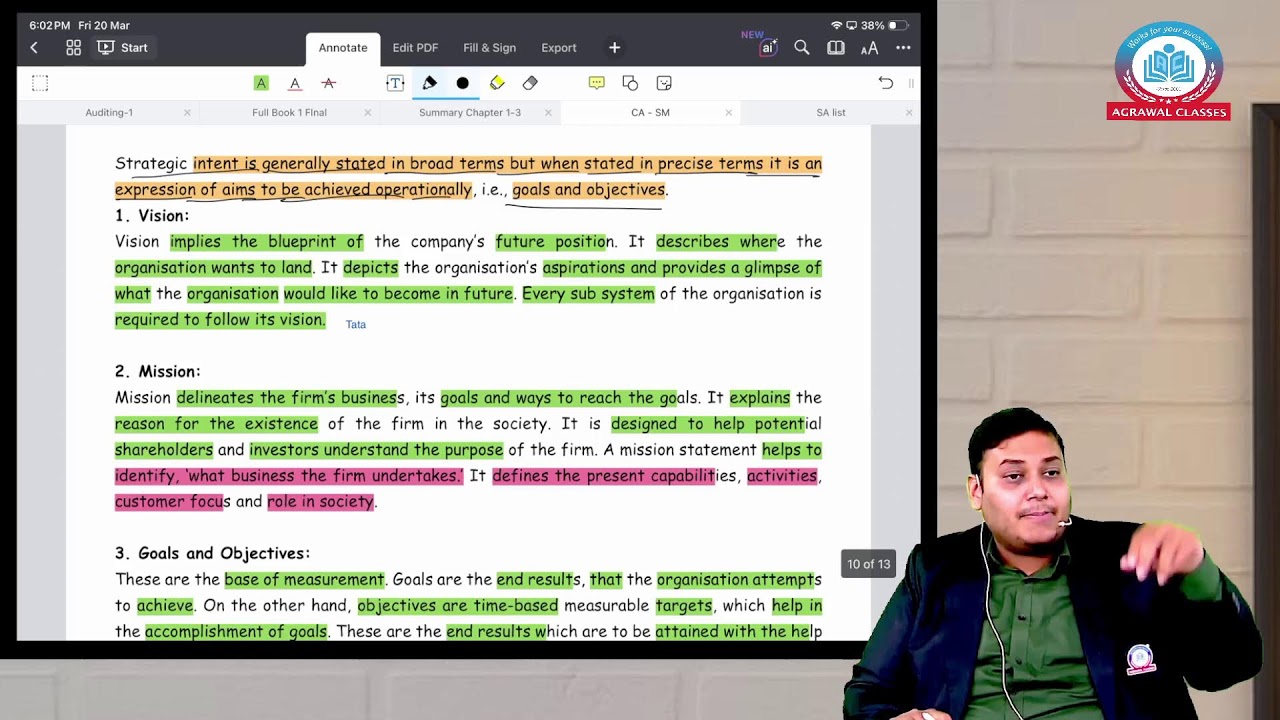Click the '2. Mission:' heading
Screen dimensions: 1280x720
[x=158, y=372]
